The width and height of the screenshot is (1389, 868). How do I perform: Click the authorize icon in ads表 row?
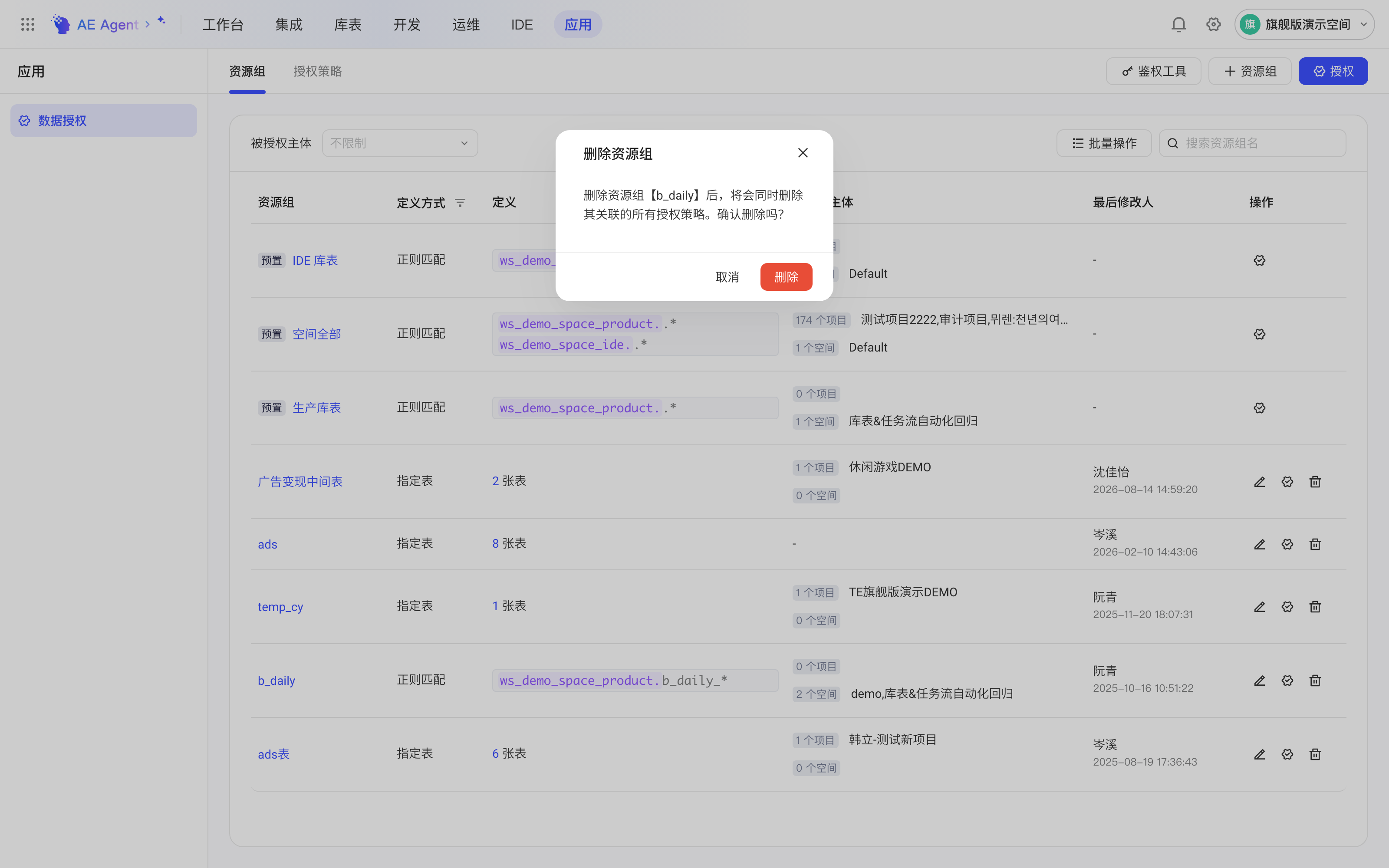click(x=1287, y=754)
